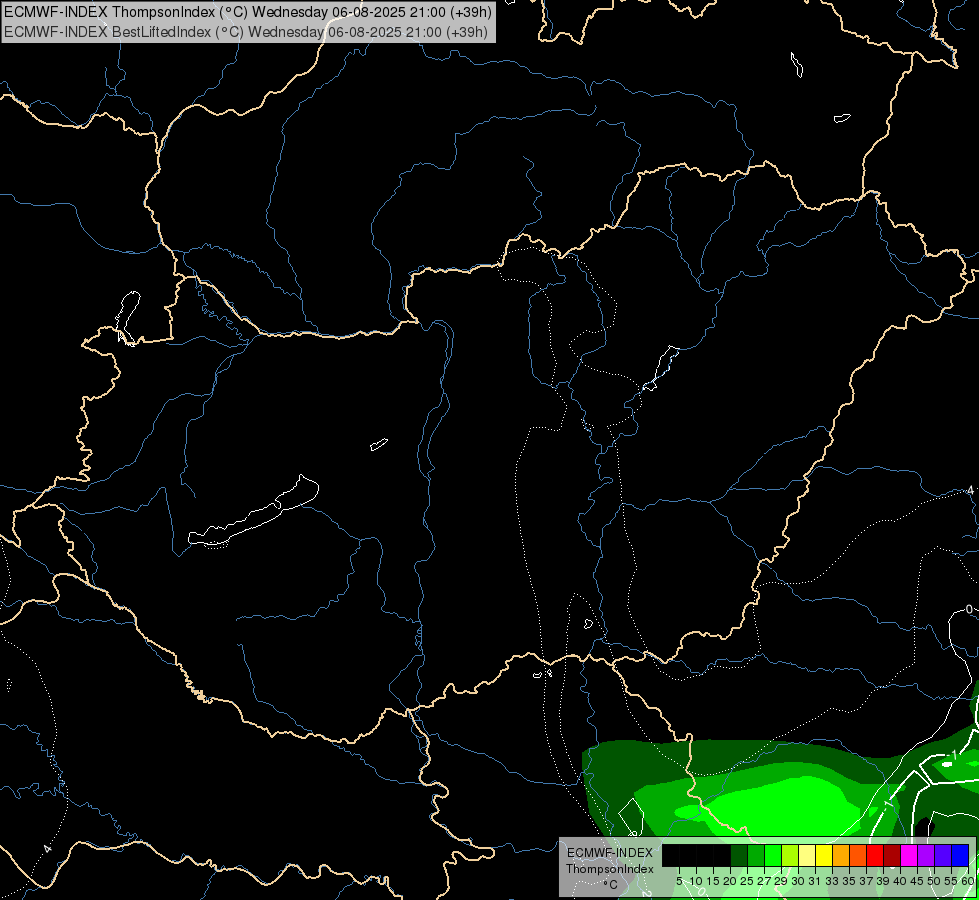This screenshot has height=900, width=979.
Task: Click legend tick value 60
Action: (x=968, y=881)
